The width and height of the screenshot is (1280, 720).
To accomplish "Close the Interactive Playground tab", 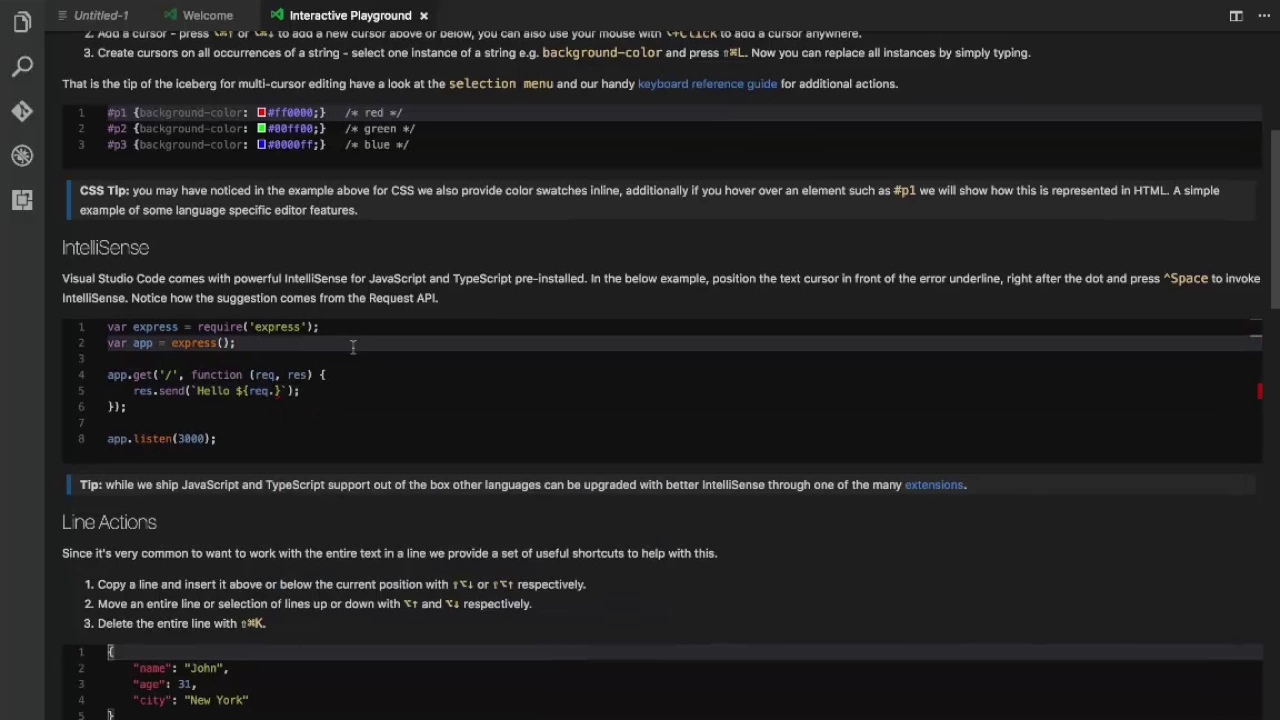I will (x=424, y=16).
